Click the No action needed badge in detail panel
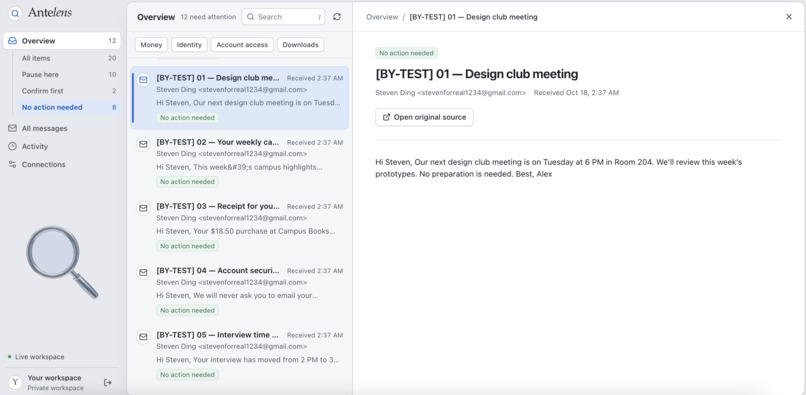Screen dimensions: 806x395 [x=406, y=53]
